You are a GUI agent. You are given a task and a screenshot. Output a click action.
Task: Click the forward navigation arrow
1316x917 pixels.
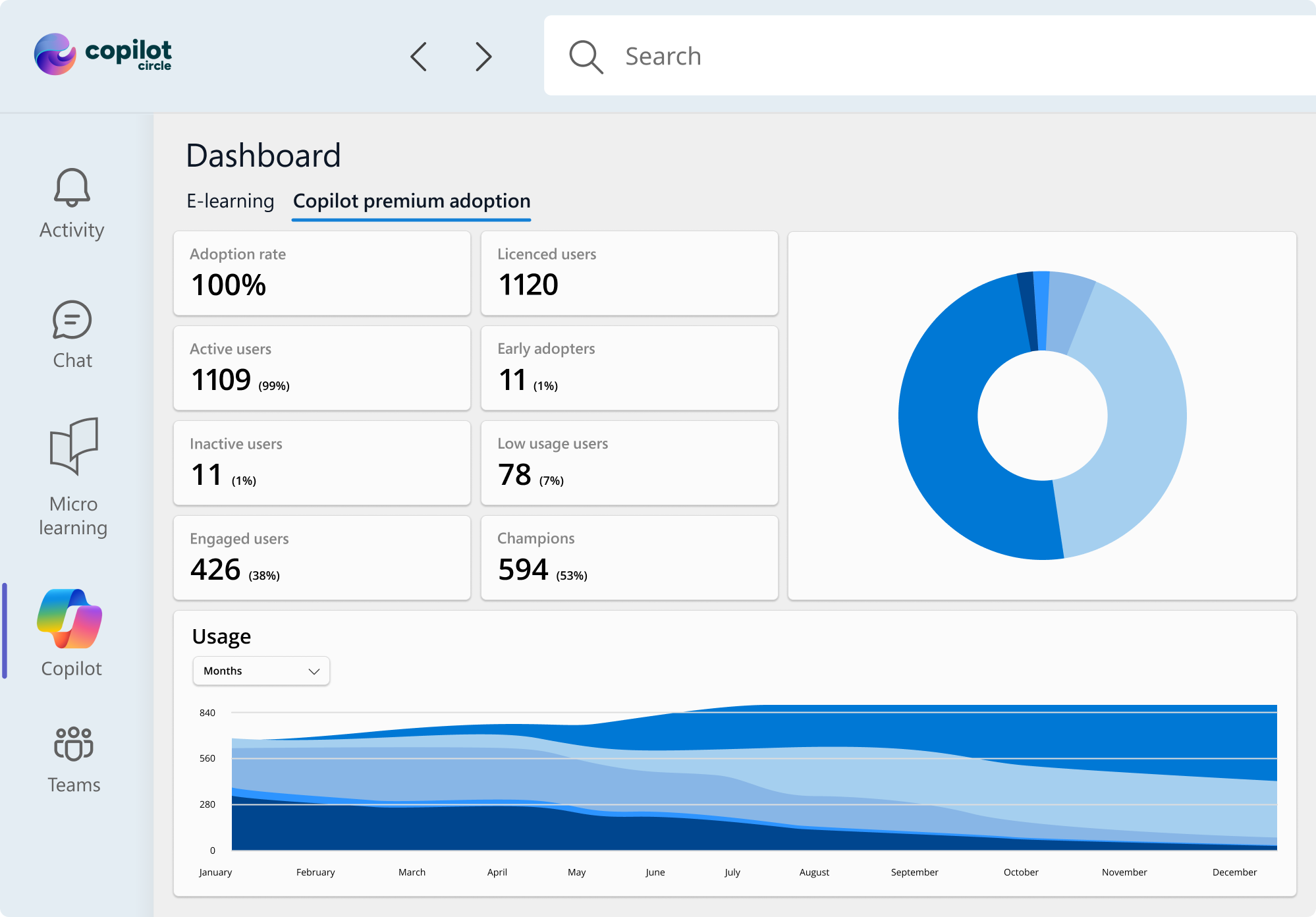point(483,57)
